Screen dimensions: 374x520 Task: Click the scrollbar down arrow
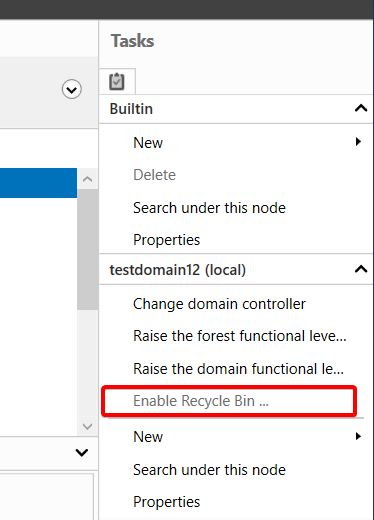[x=87, y=426]
